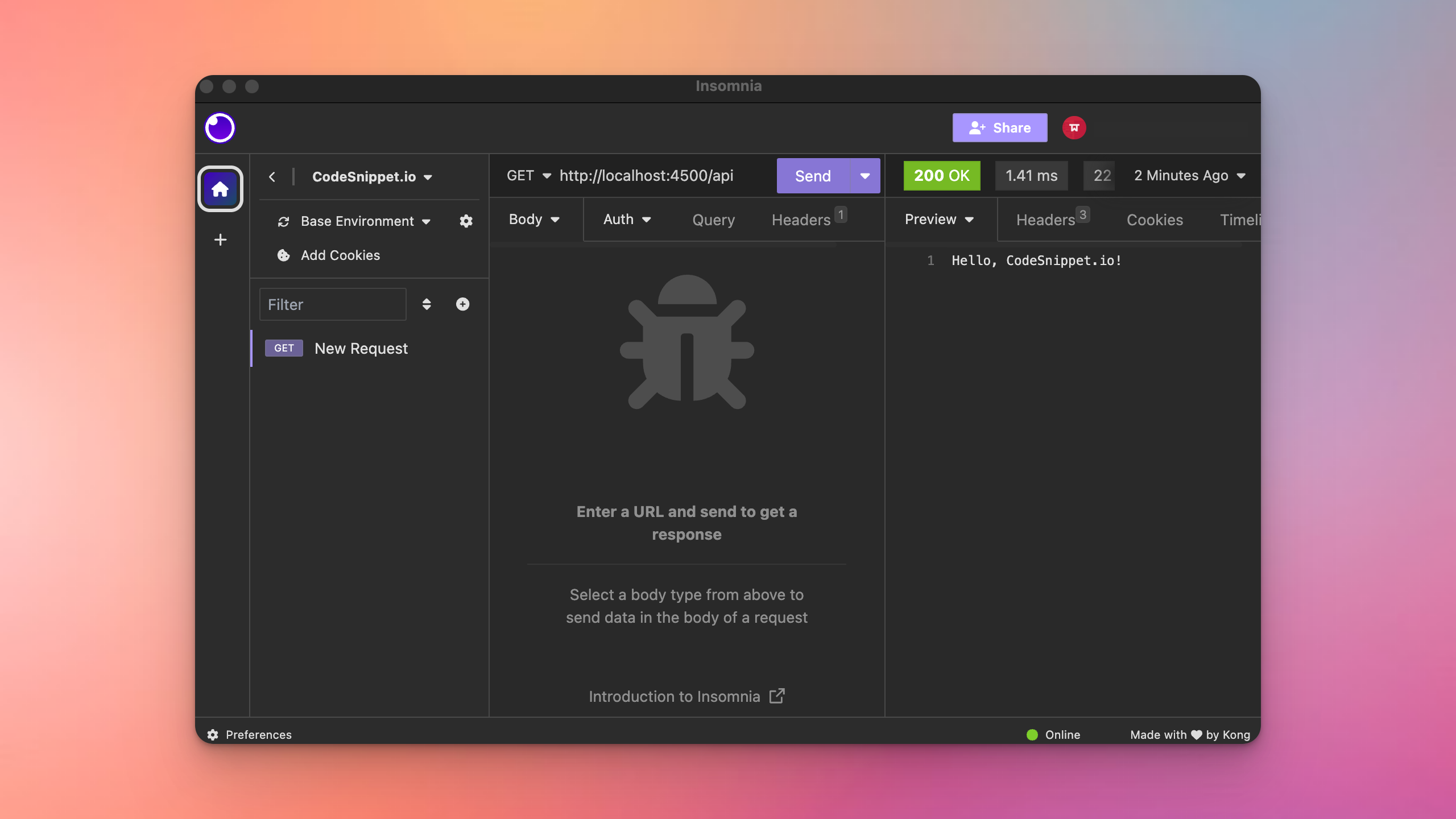
Task: Switch to the Query tab
Action: click(x=713, y=220)
